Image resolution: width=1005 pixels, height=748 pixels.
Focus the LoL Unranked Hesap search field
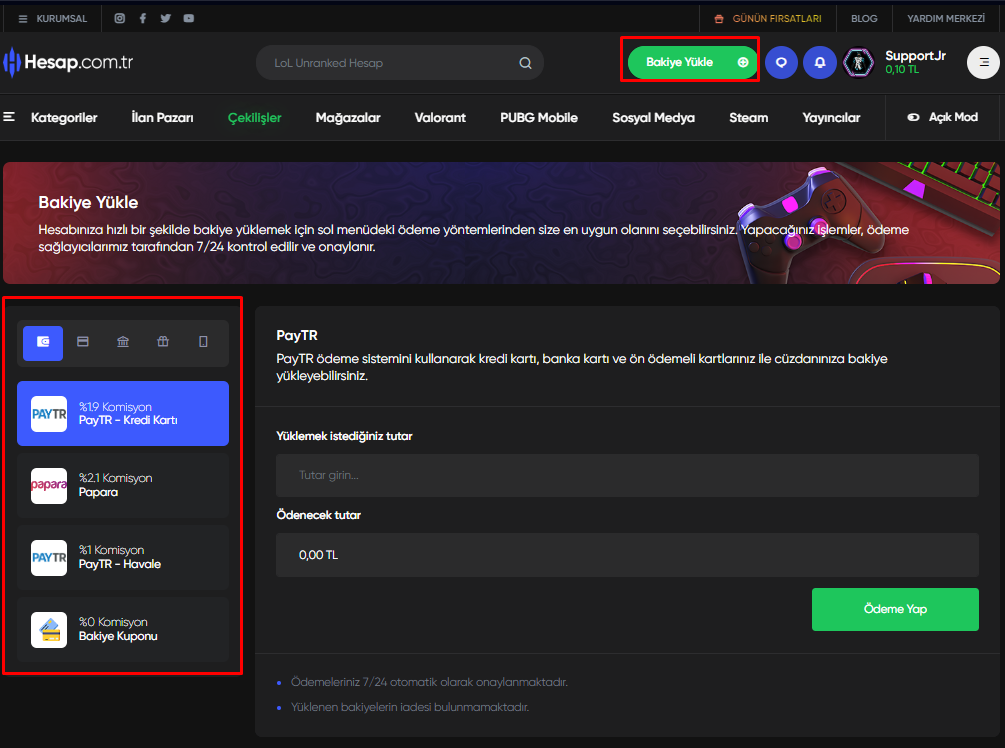click(400, 63)
